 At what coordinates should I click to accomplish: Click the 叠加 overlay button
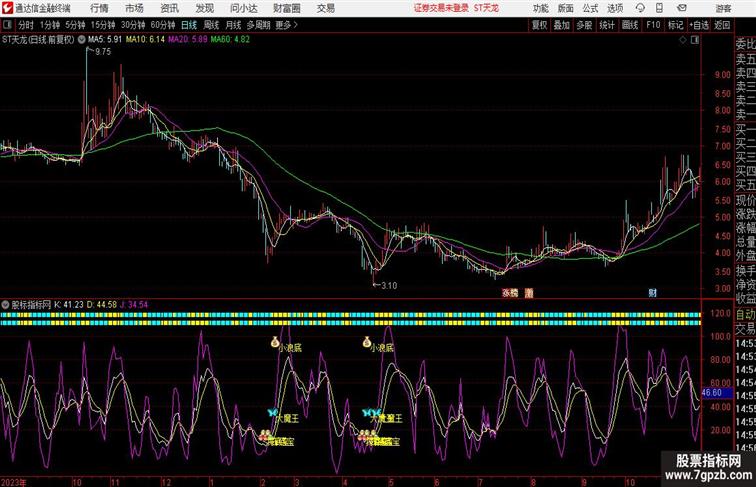[x=562, y=25]
